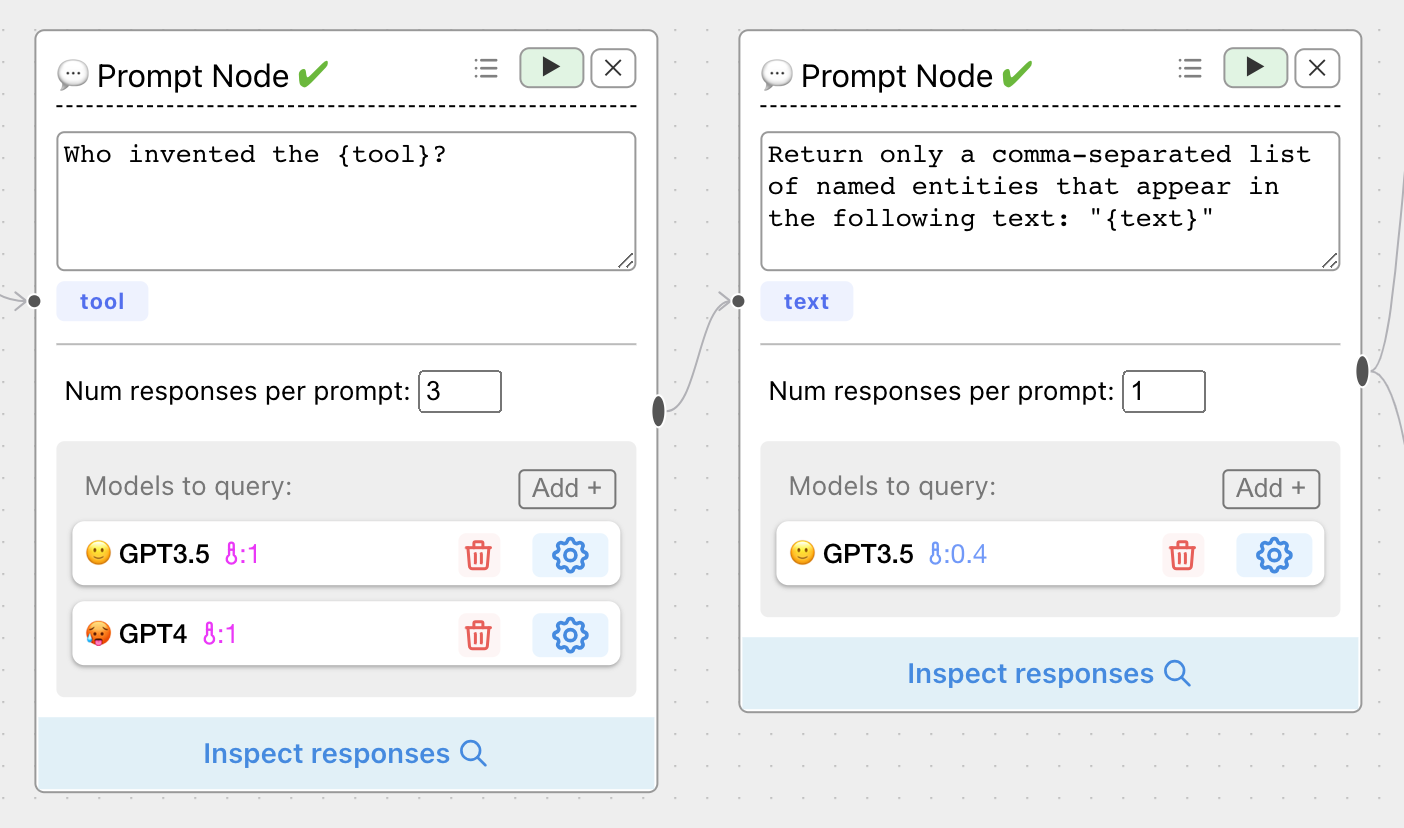The width and height of the screenshot is (1404, 828).
Task: Delete the GPT4 model from the left node
Action: (x=478, y=635)
